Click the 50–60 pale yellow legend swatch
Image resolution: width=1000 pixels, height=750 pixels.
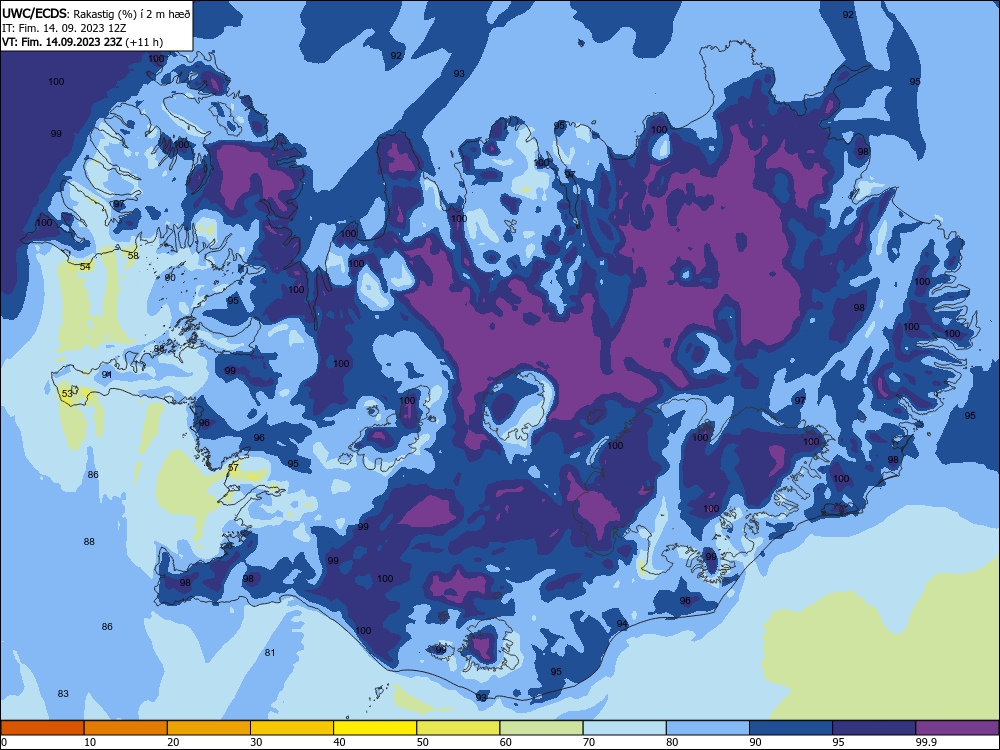(x=458, y=728)
